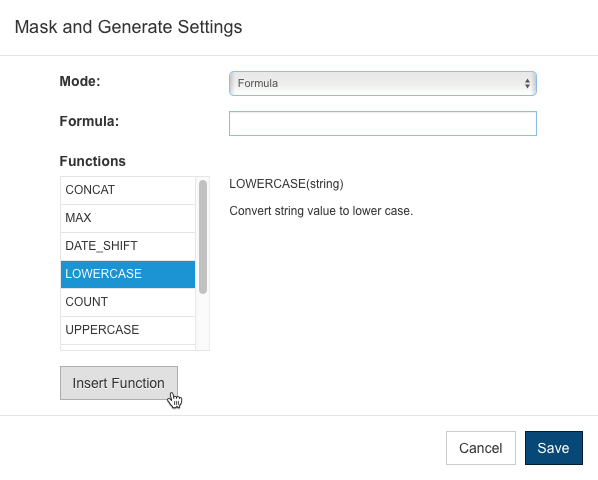Click the Functions section heading
Image resolution: width=598 pixels, height=480 pixels.
tap(92, 161)
